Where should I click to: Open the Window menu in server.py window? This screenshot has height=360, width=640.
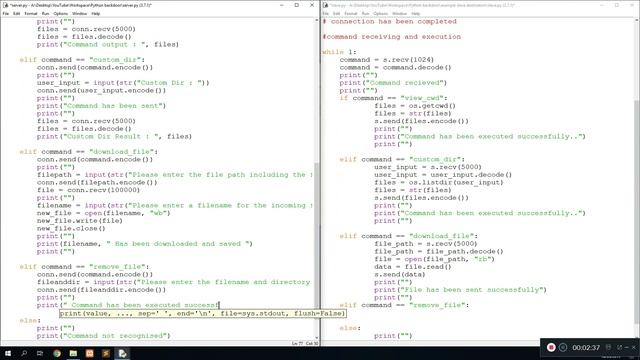click(x=79, y=13)
